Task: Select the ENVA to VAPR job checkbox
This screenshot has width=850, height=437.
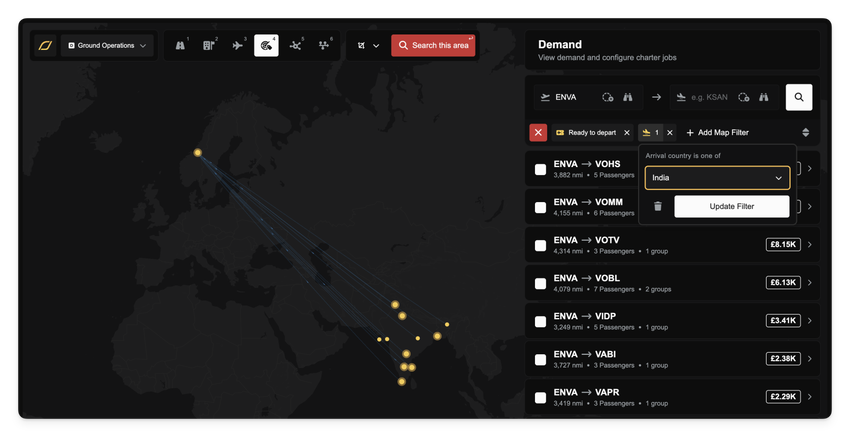Action: pos(540,397)
